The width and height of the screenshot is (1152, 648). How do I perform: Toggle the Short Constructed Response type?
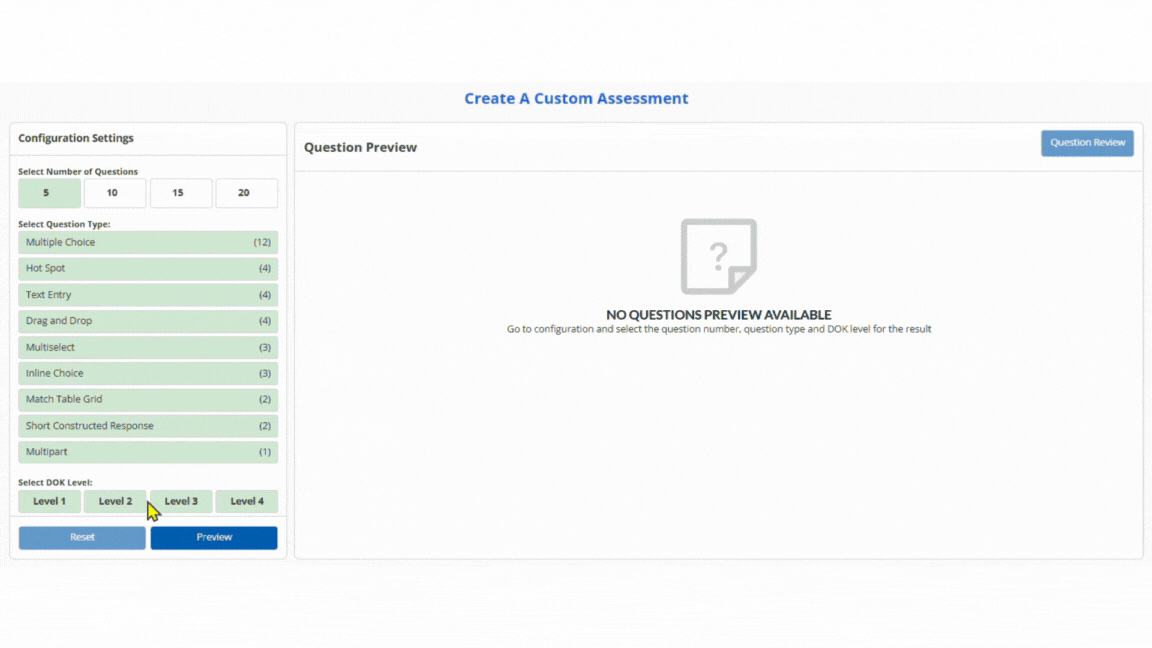pyautogui.click(x=148, y=426)
